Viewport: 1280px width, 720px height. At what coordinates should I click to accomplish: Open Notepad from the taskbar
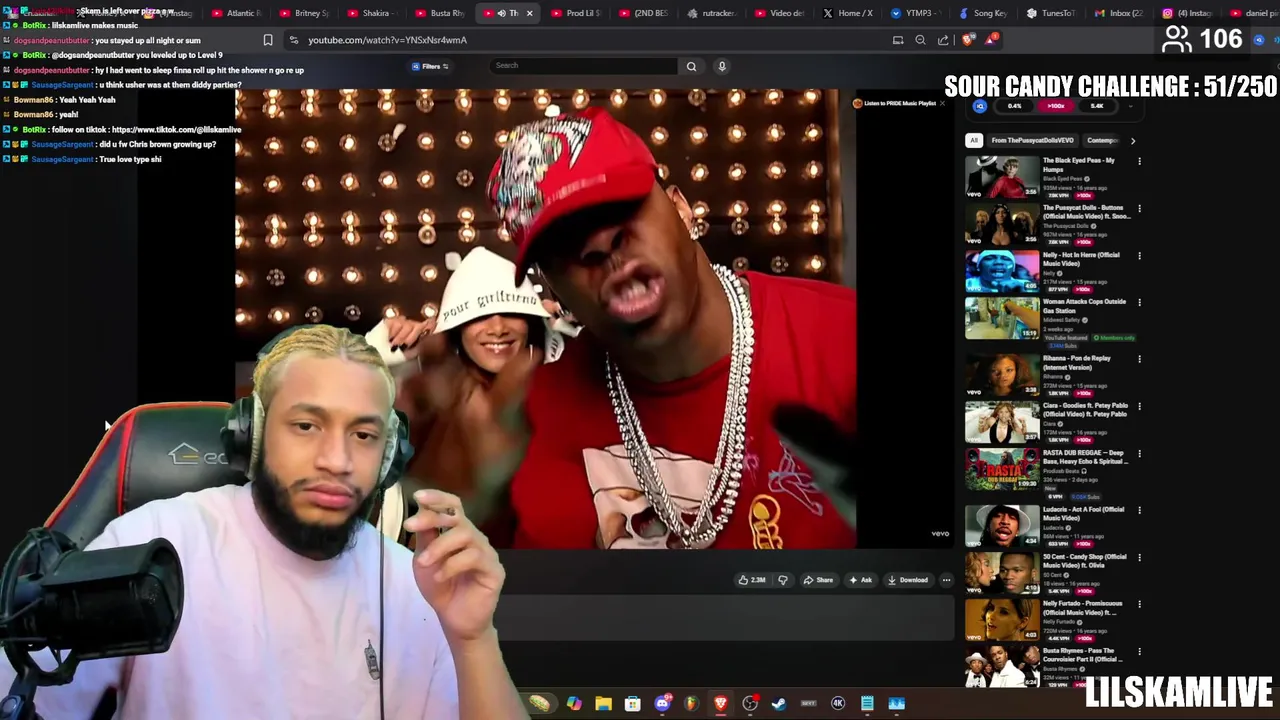[867, 704]
